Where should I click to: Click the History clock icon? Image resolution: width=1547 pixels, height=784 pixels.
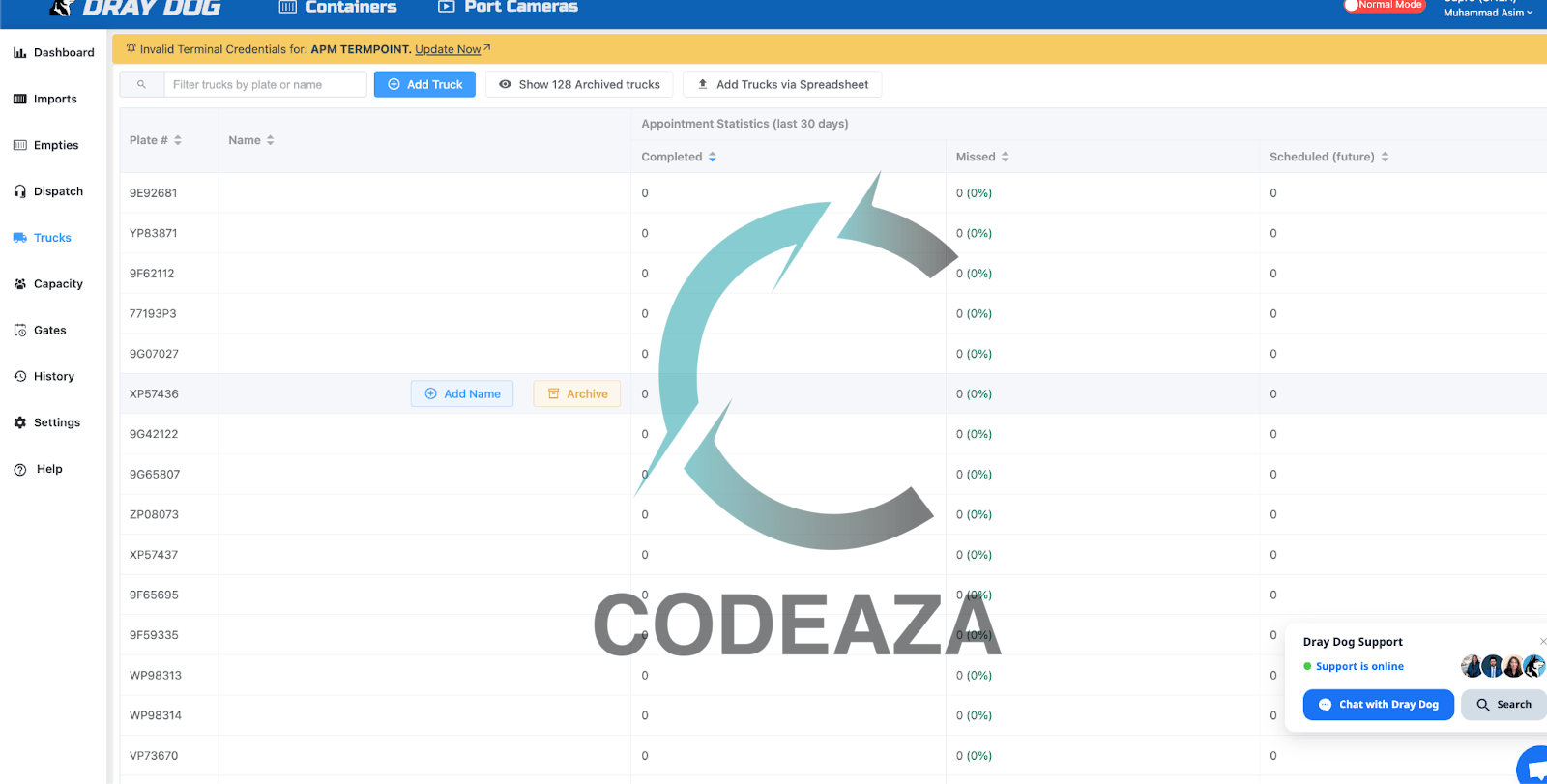pos(20,376)
